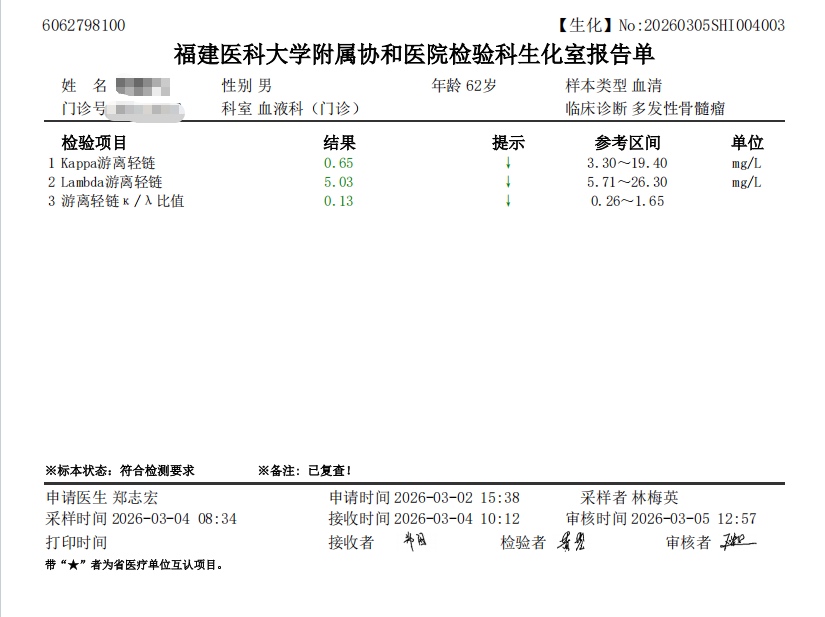Viewport: 825px width, 617px height.
Task: Click the 打印时间 label
Action: click(x=76, y=542)
